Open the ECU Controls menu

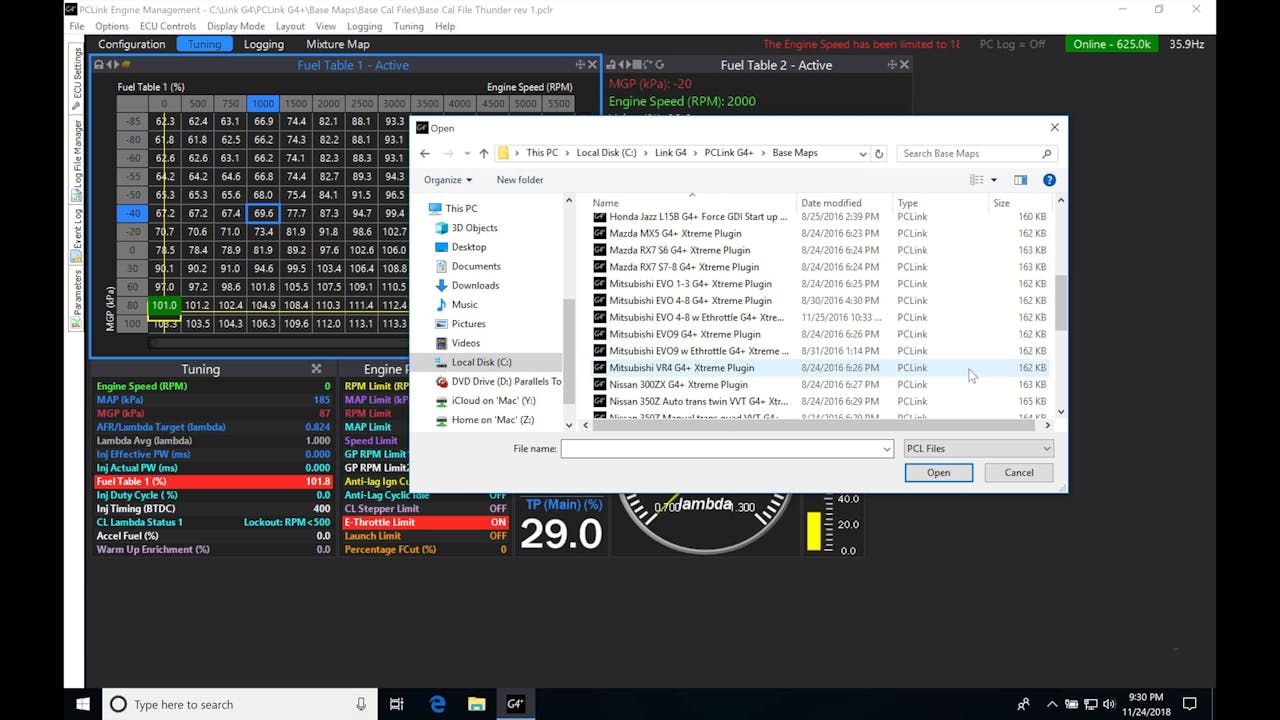point(168,26)
